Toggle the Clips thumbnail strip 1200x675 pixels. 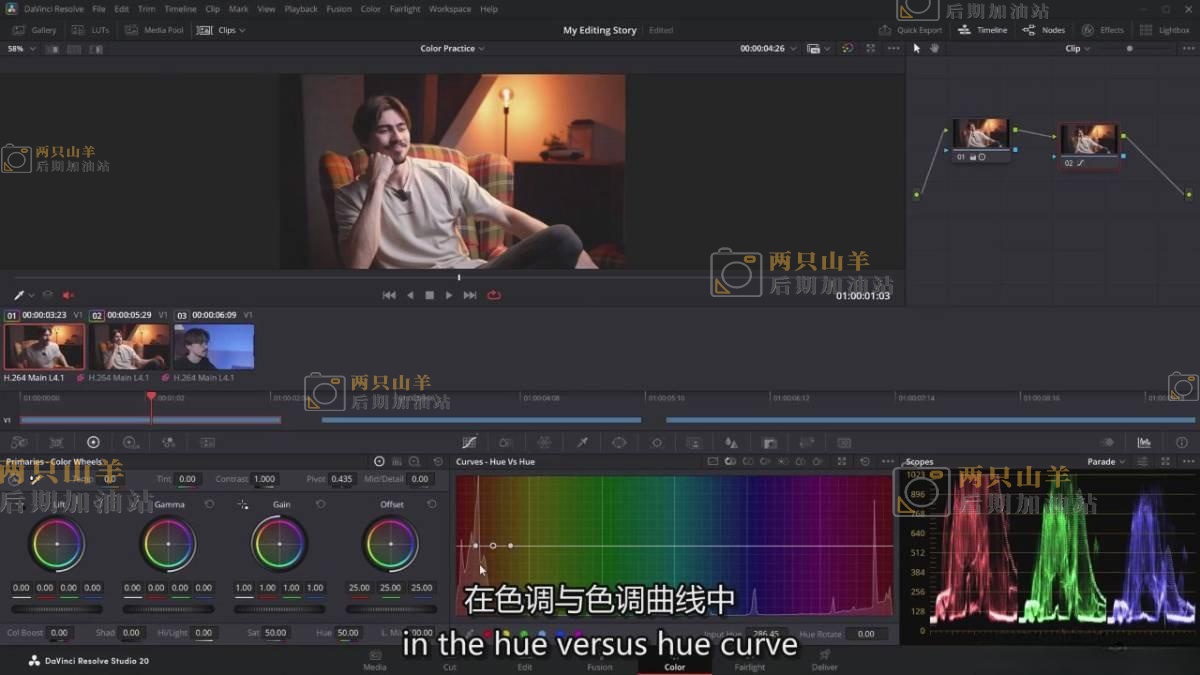point(221,30)
